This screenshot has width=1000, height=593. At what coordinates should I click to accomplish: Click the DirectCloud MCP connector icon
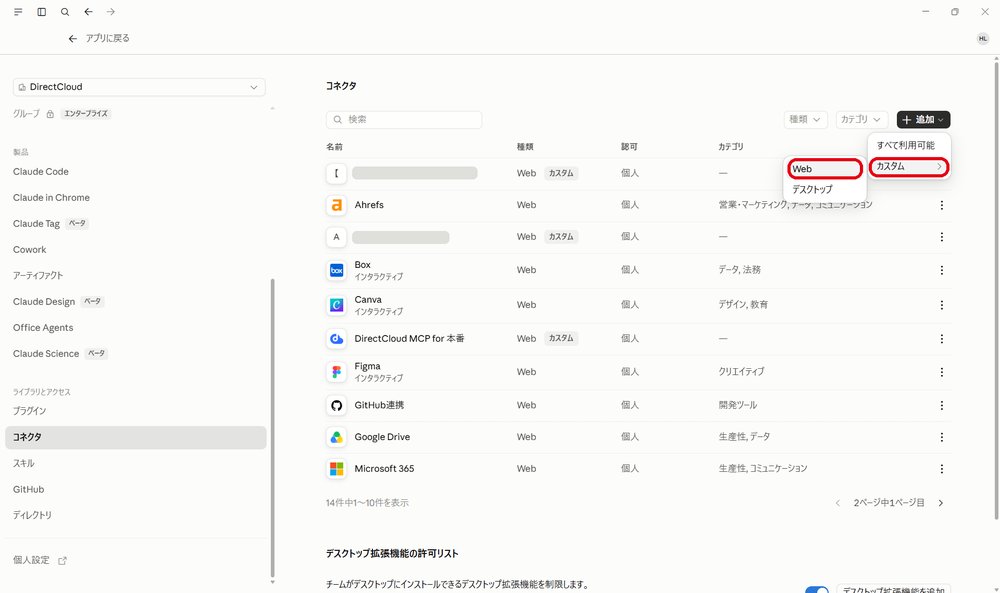point(336,339)
